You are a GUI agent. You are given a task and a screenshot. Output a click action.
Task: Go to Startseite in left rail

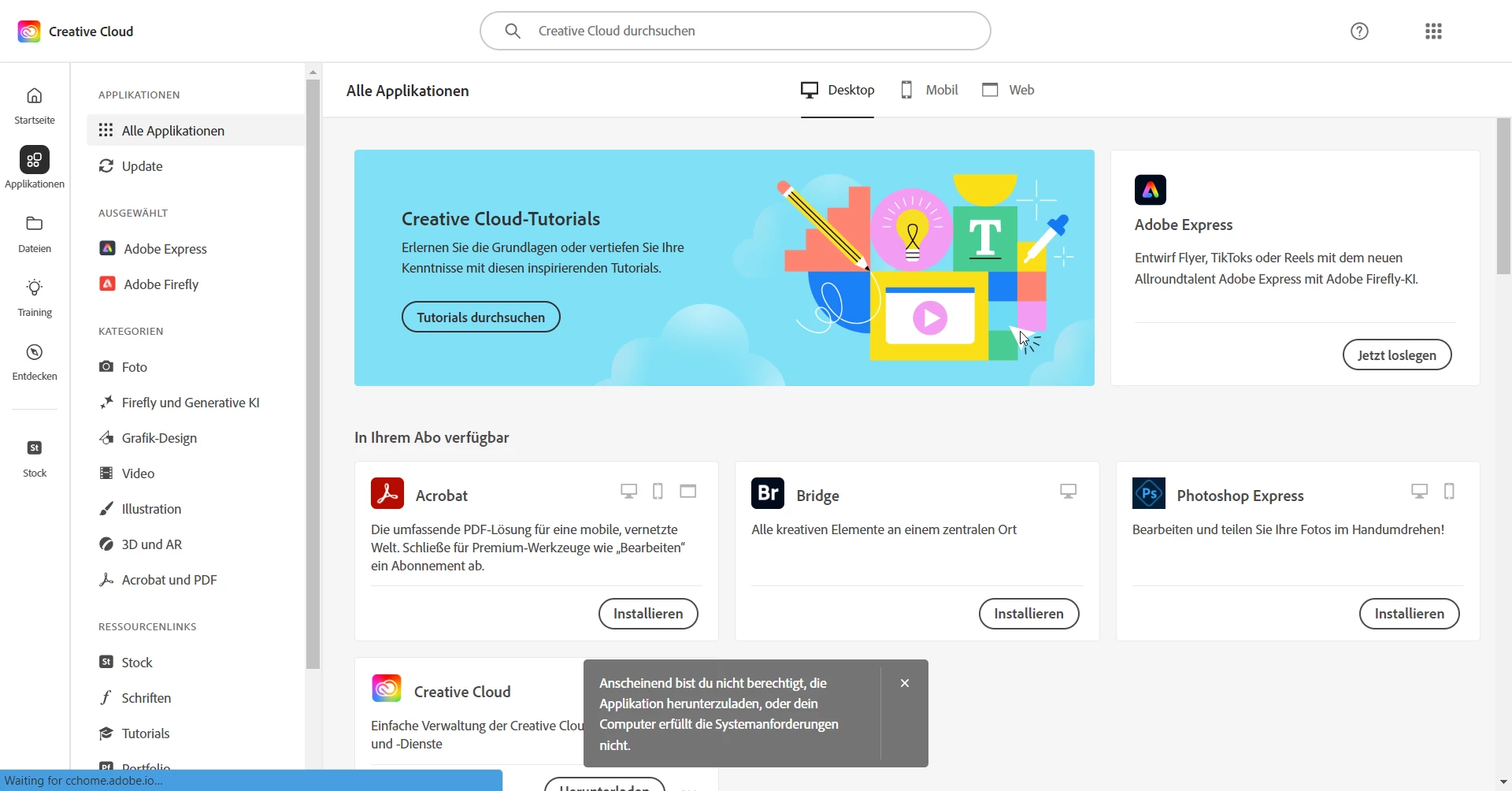click(x=35, y=106)
